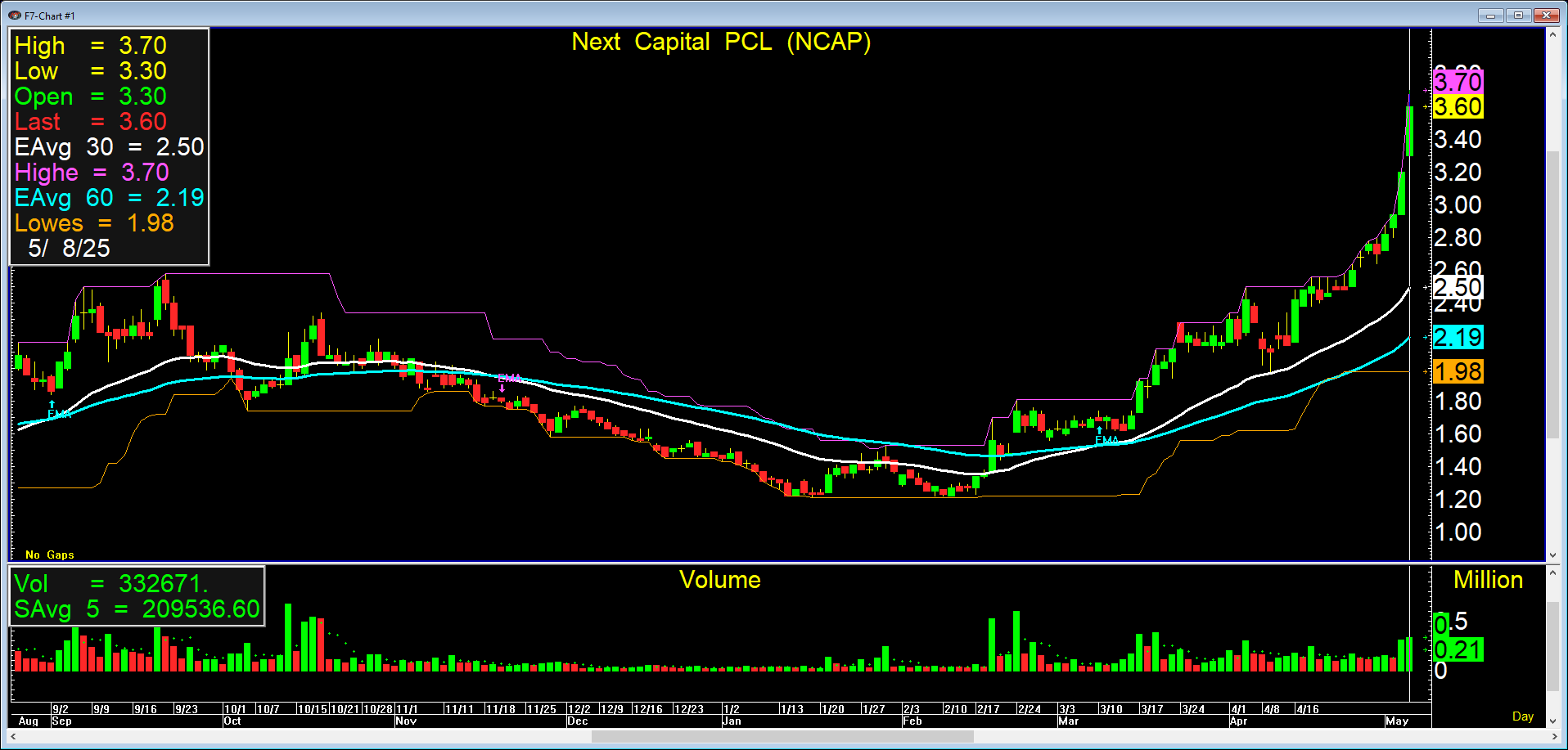Click the horizontal scrollbar right arrow
The height and width of the screenshot is (750, 1568).
(x=1554, y=737)
